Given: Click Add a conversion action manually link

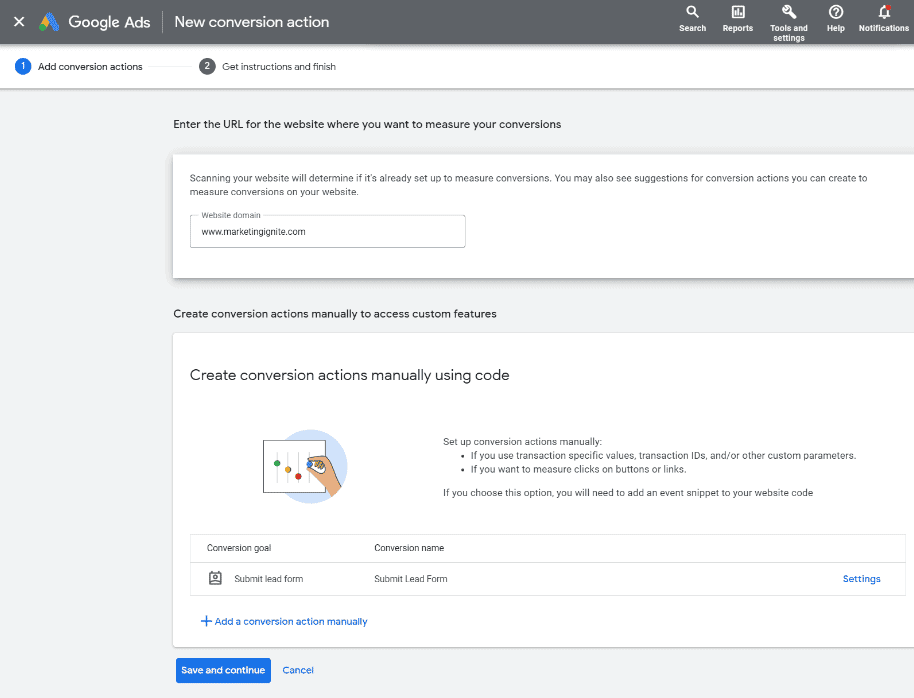Looking at the screenshot, I should pos(290,622).
